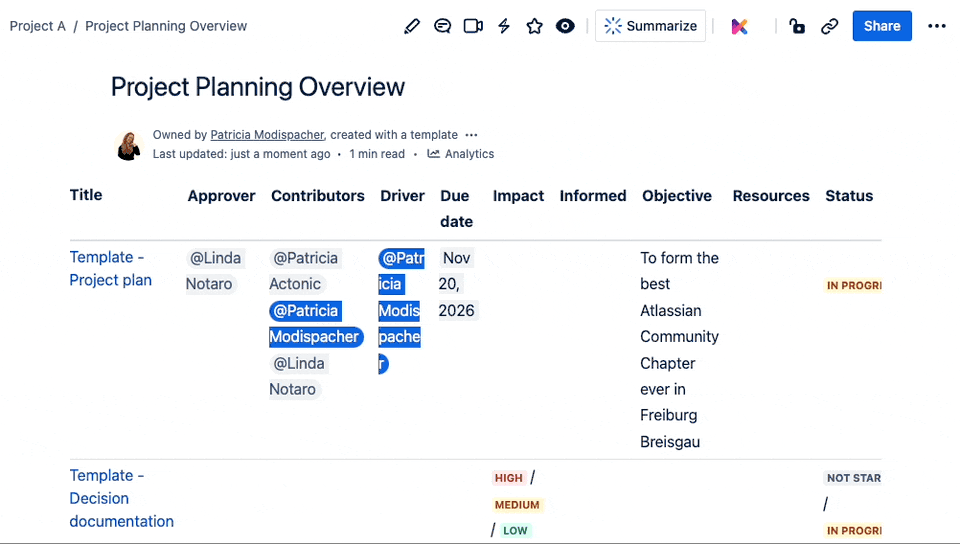
Task: Click NOT STARTED status in Decision documentation row
Action: click(x=853, y=478)
